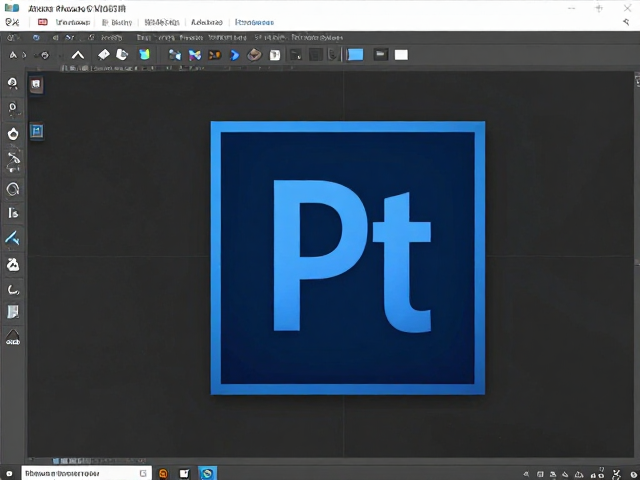640x480 pixels.
Task: Select the black triangle tool at toolbox bottom
Action: (x=13, y=338)
